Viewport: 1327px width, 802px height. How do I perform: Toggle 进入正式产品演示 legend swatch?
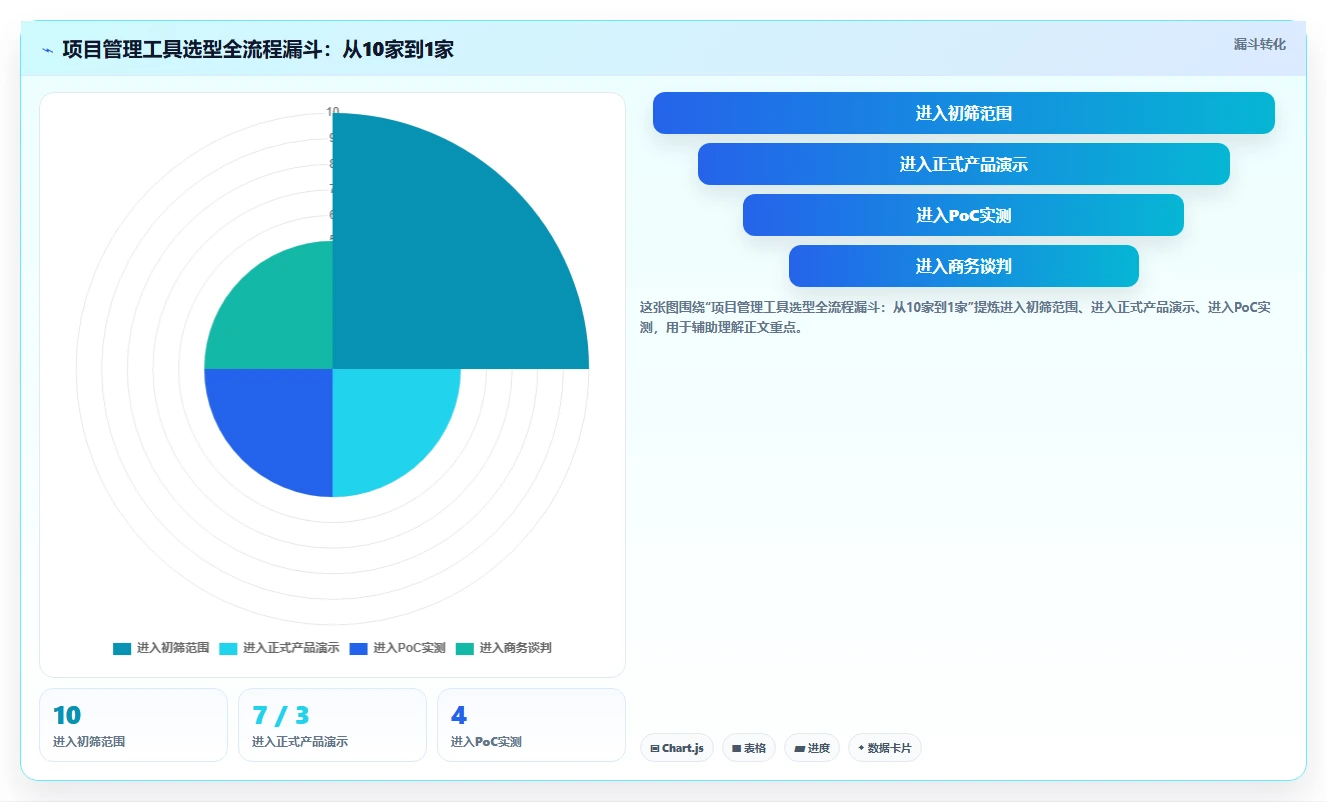coord(228,648)
